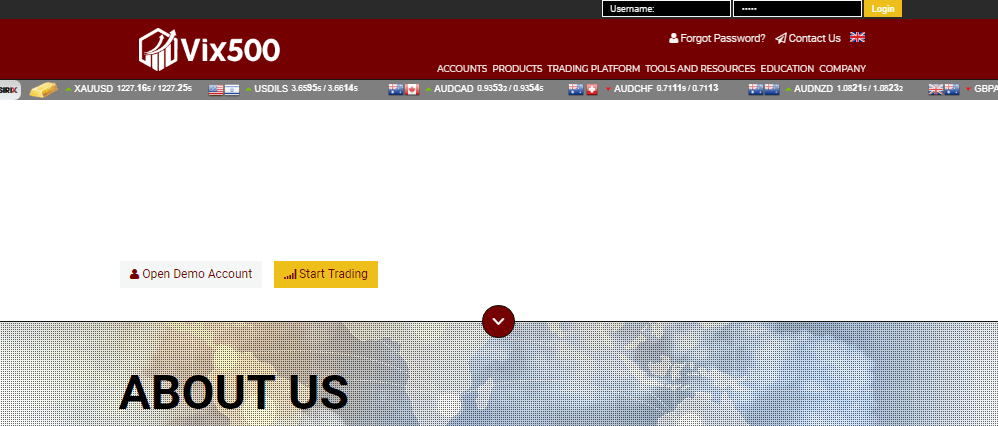
Task: Open the Trading Platform menu
Action: (x=593, y=69)
